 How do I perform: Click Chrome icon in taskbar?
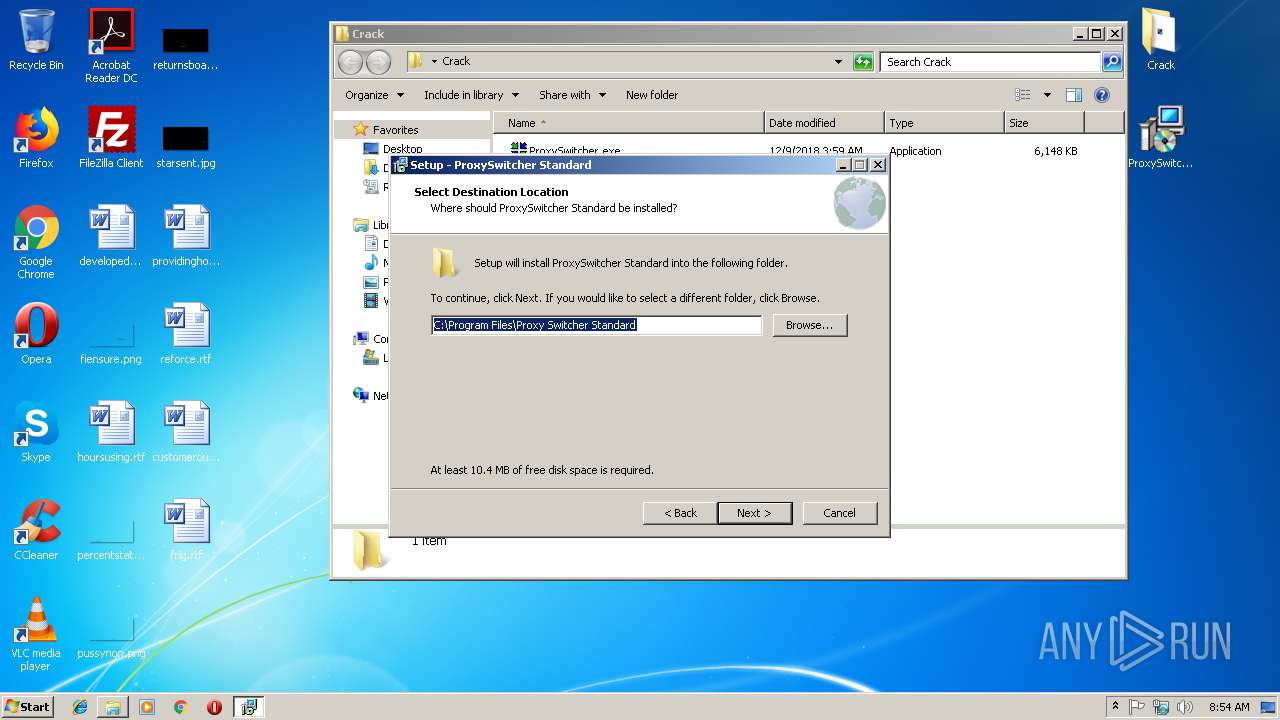click(181, 707)
